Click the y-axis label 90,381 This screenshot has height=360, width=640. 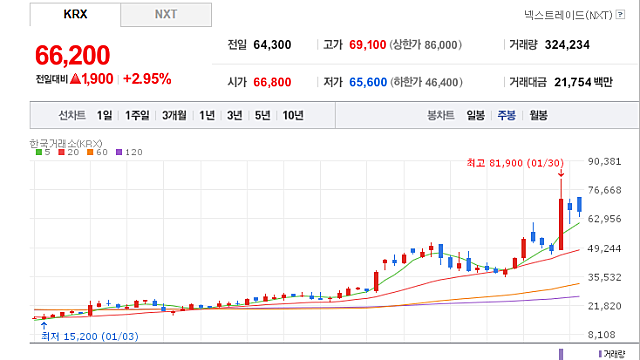pos(604,162)
